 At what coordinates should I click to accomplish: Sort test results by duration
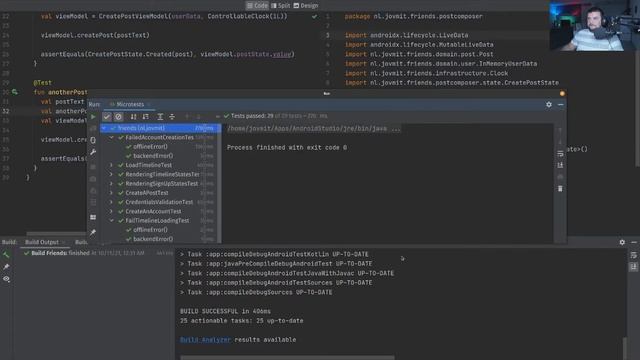[x=146, y=117]
